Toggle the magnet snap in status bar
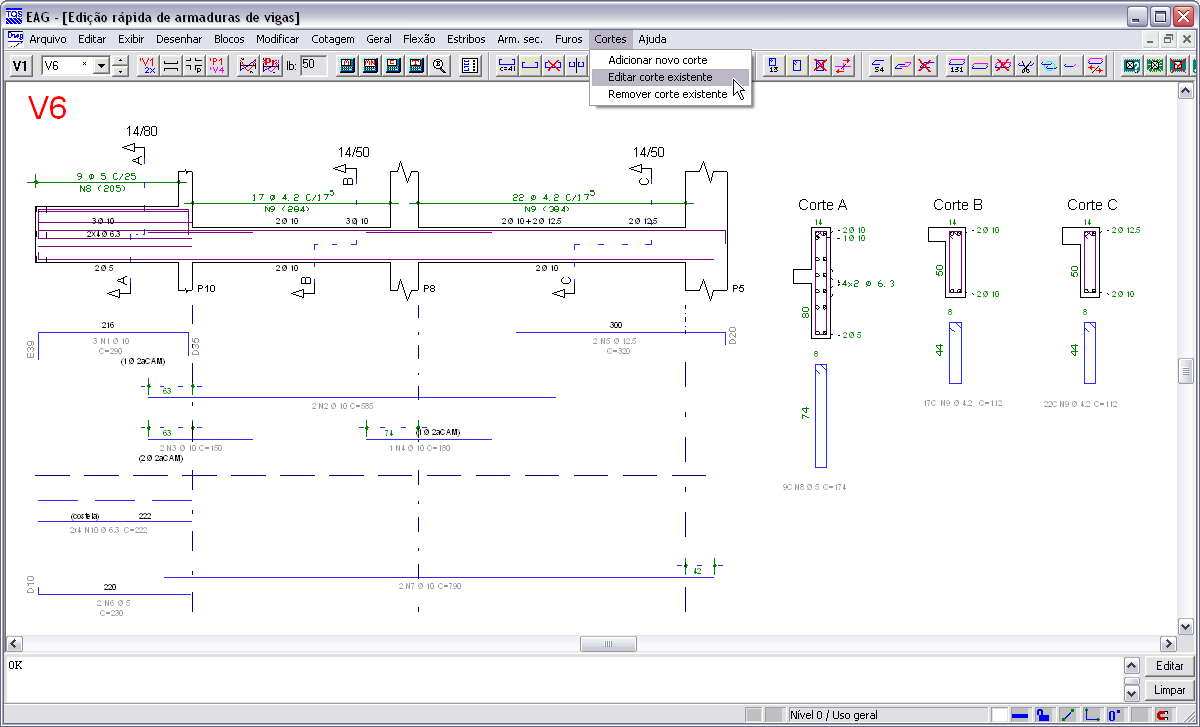The width and height of the screenshot is (1200, 727). pyautogui.click(x=1162, y=715)
